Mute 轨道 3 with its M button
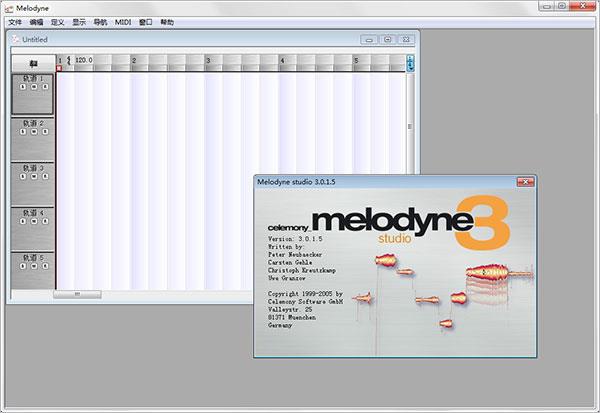The image size is (600, 413). (34, 176)
